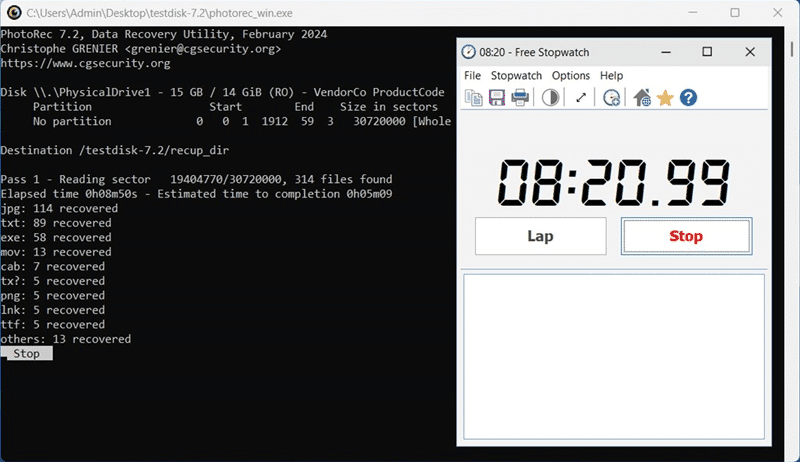The image size is (800, 462).
Task: Click the gold star favorites icon
Action: (x=665, y=97)
